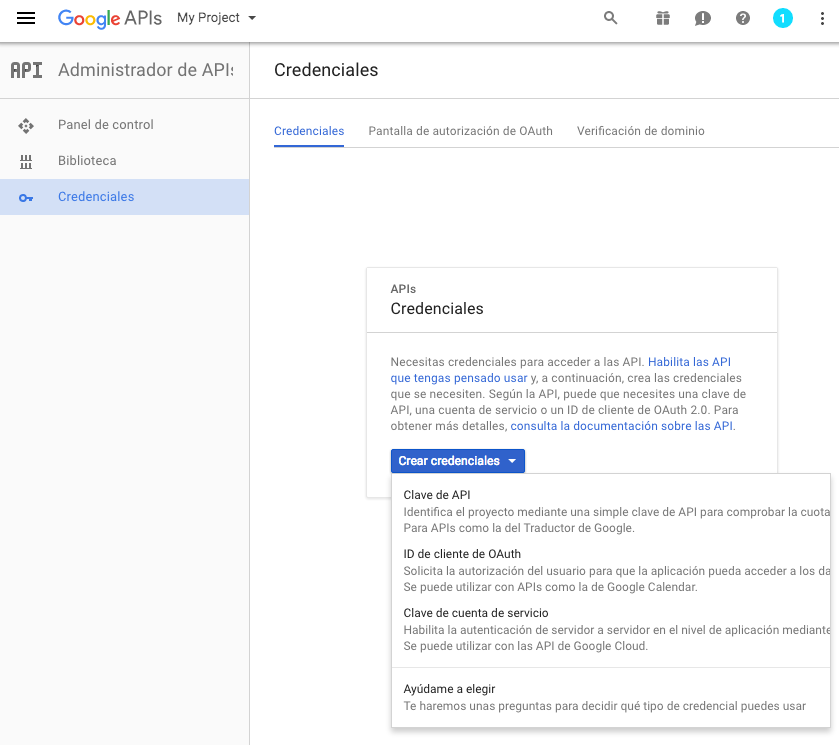Viewport: 839px width, 745px height.
Task: Choose ID de cliente de OAuth
Action: click(462, 554)
